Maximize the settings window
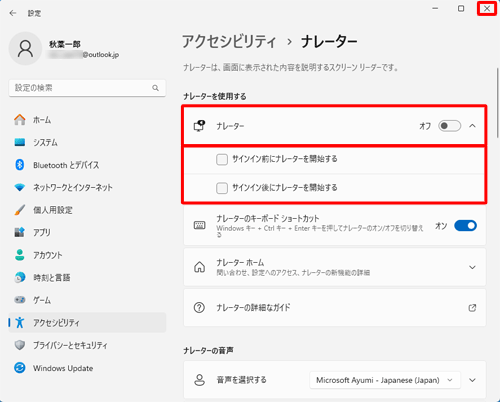 (x=461, y=8)
